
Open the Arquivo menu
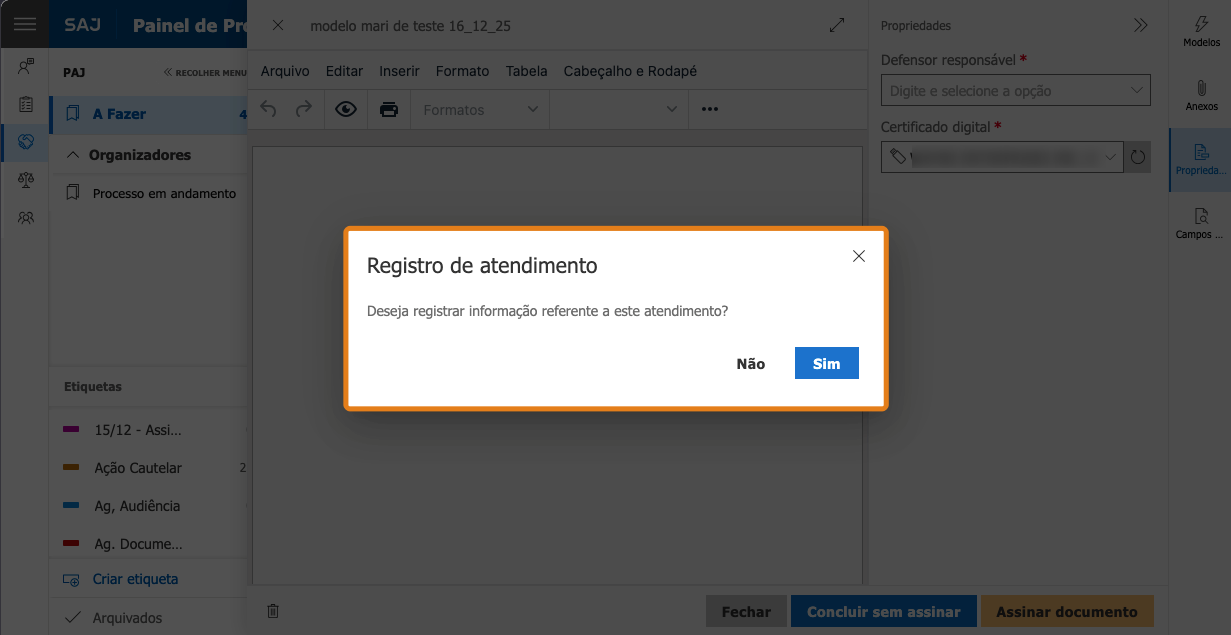click(x=285, y=71)
